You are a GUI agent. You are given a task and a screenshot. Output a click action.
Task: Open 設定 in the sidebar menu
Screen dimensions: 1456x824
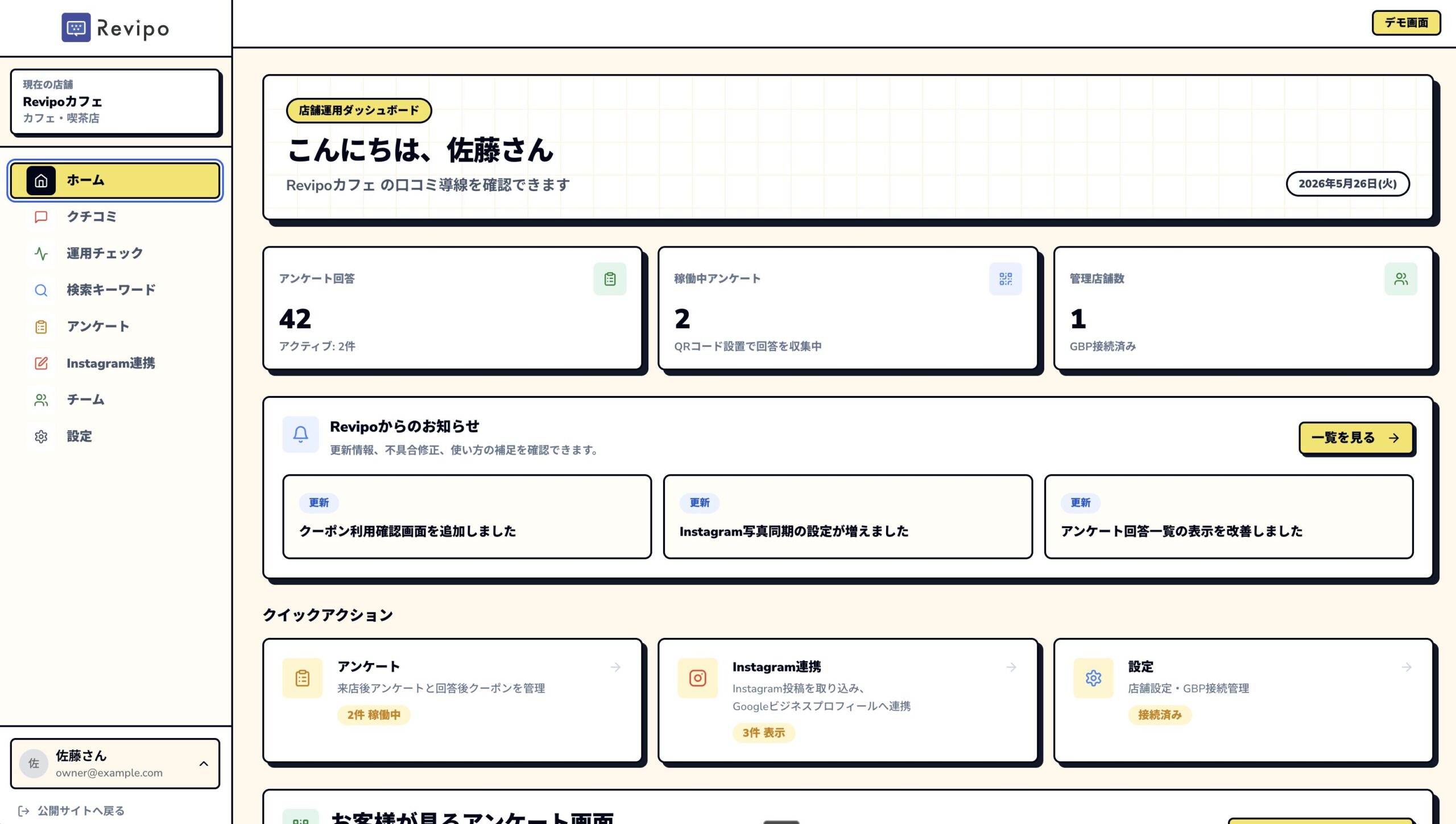coord(115,436)
